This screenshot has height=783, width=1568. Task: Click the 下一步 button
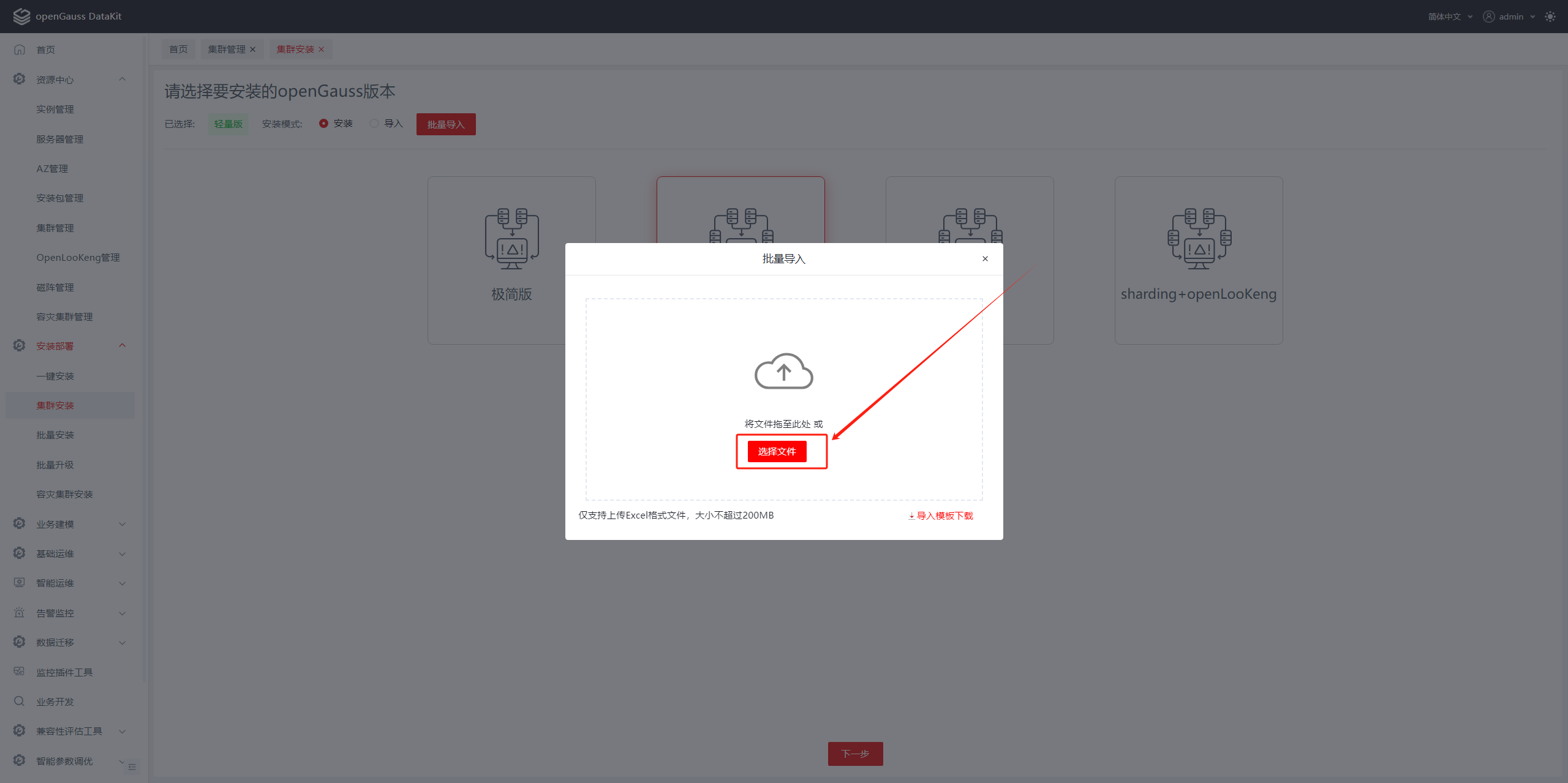(x=855, y=754)
